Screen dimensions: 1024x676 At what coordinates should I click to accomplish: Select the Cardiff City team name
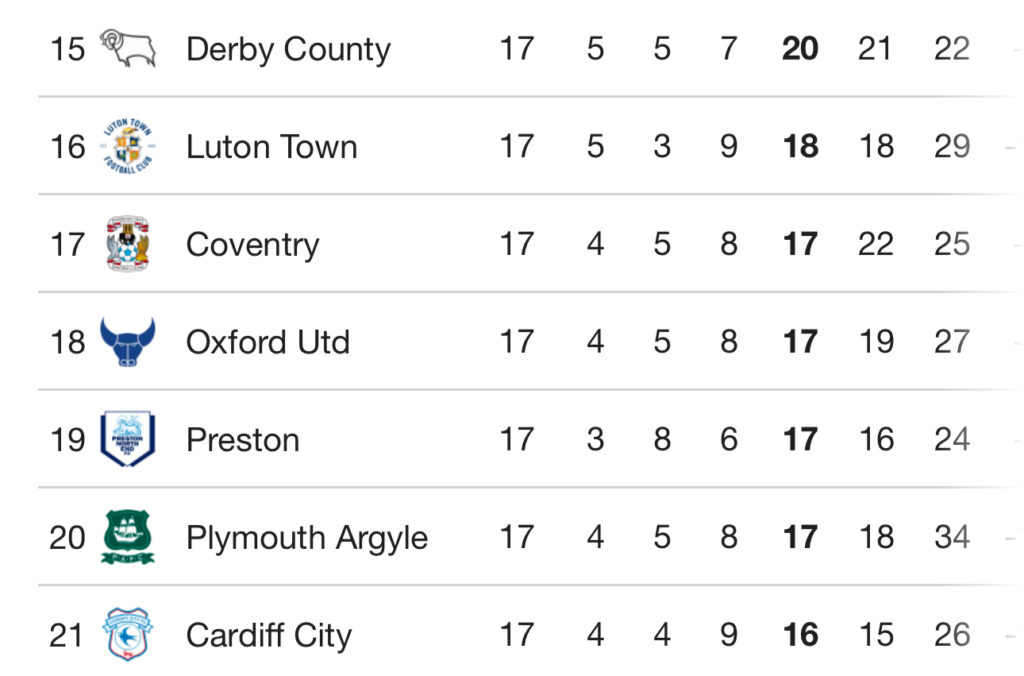tap(269, 636)
